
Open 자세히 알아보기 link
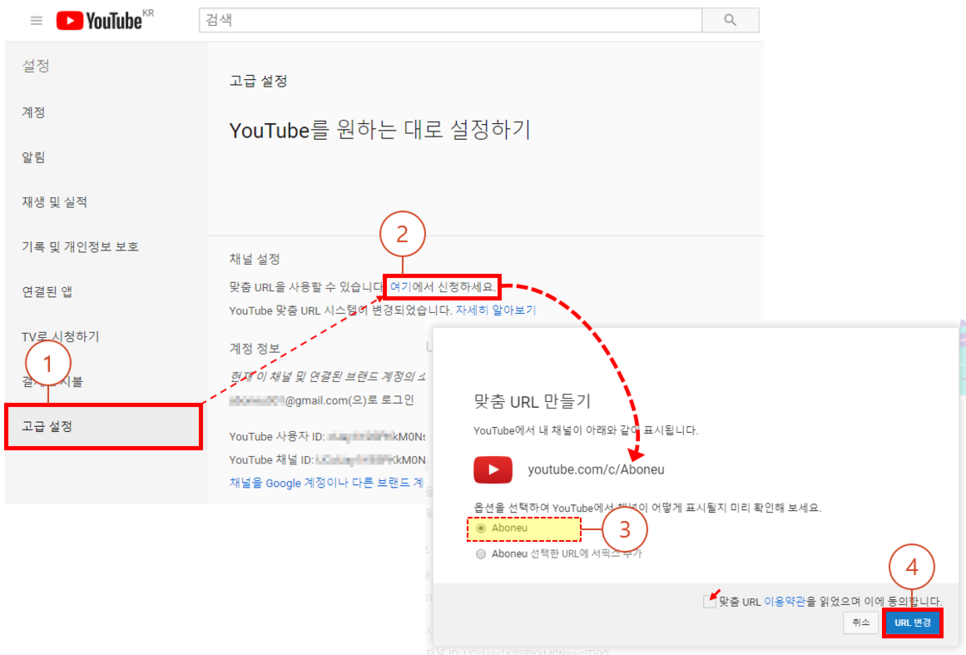click(496, 310)
